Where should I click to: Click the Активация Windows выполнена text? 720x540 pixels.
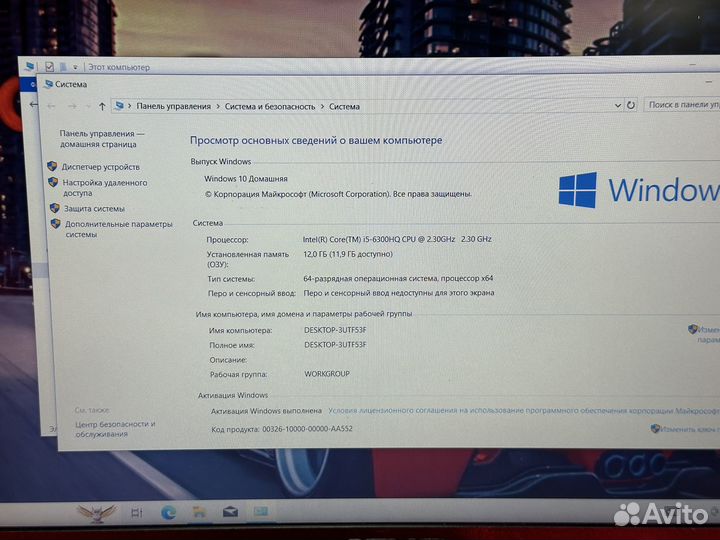[266, 411]
